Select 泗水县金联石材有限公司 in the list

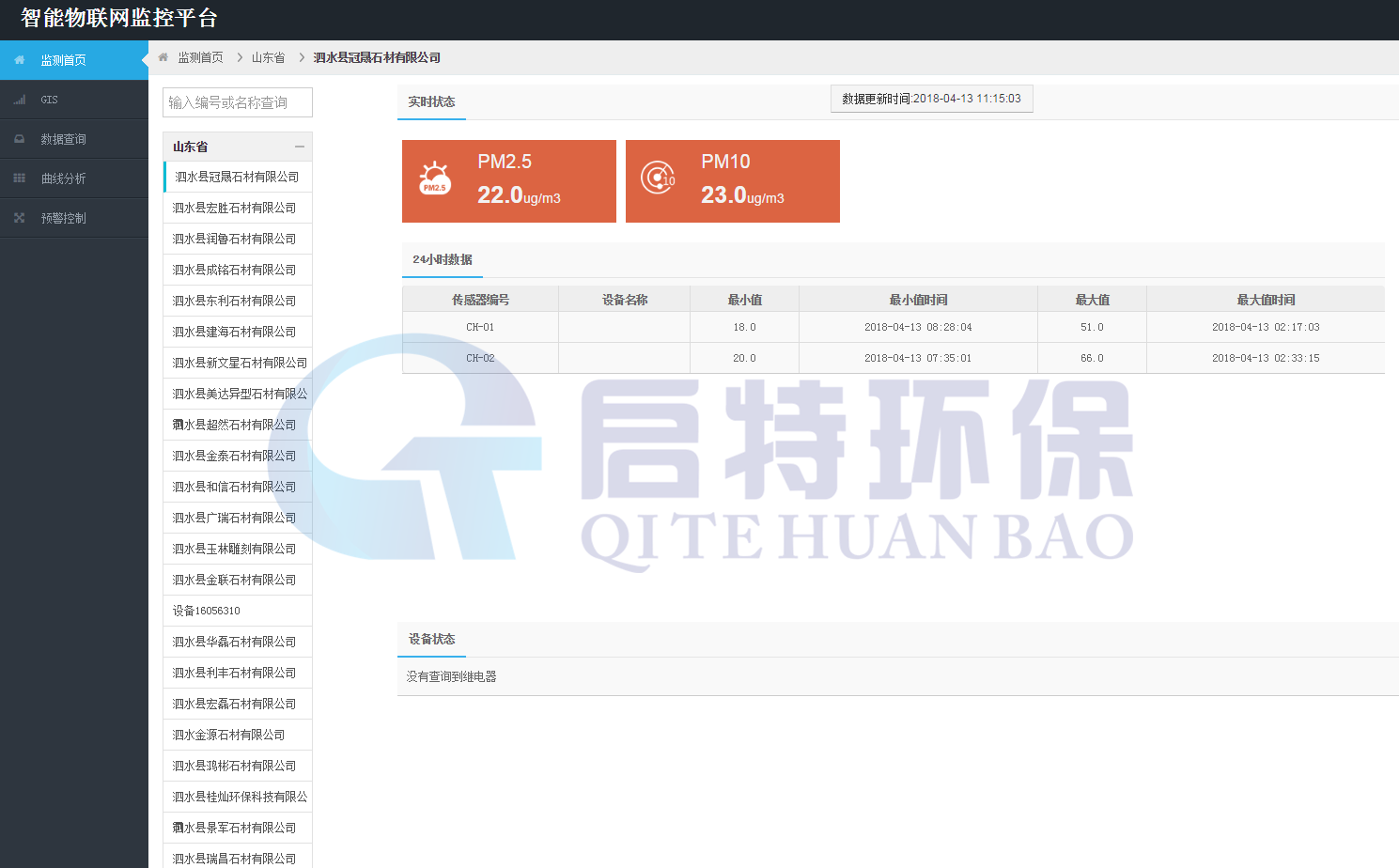[x=238, y=580]
